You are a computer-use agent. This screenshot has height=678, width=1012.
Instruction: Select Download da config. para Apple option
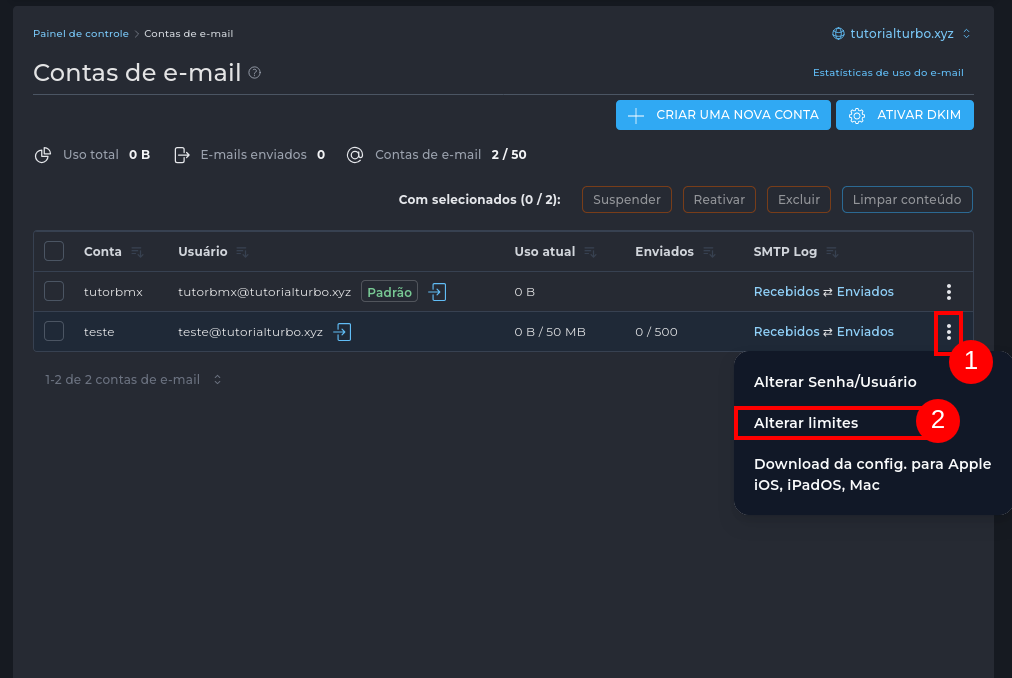click(x=872, y=474)
